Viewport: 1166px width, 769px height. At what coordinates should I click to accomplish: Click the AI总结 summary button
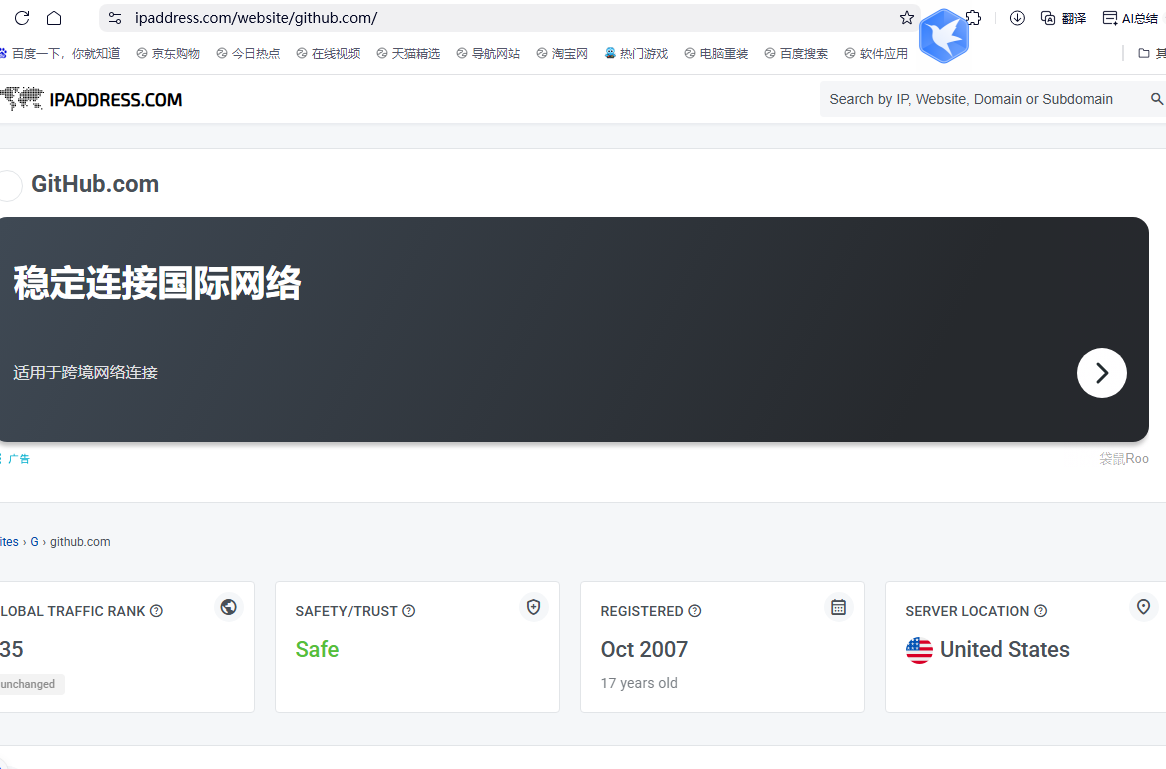(x=1130, y=18)
